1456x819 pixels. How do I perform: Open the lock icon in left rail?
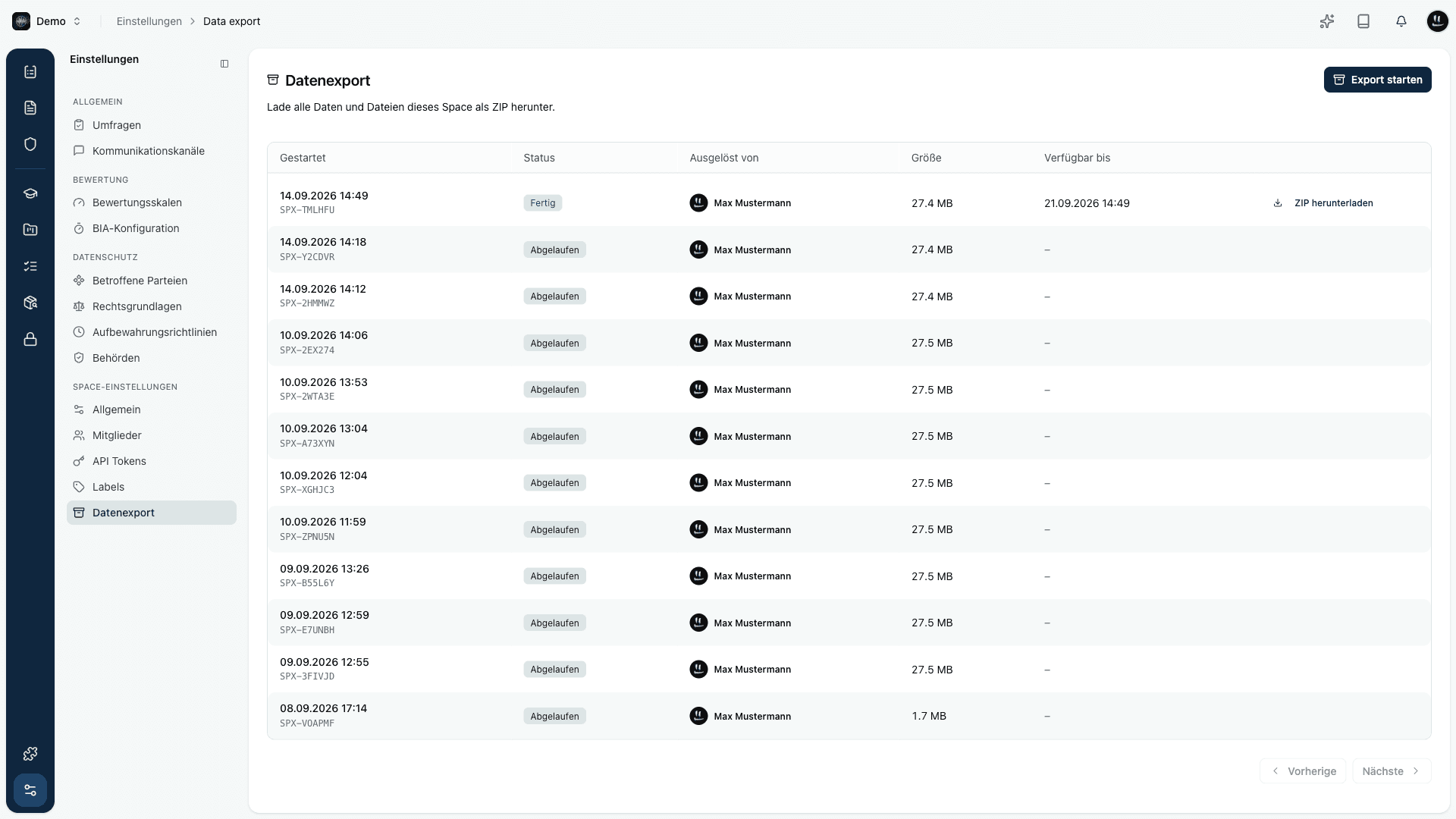pyautogui.click(x=30, y=339)
